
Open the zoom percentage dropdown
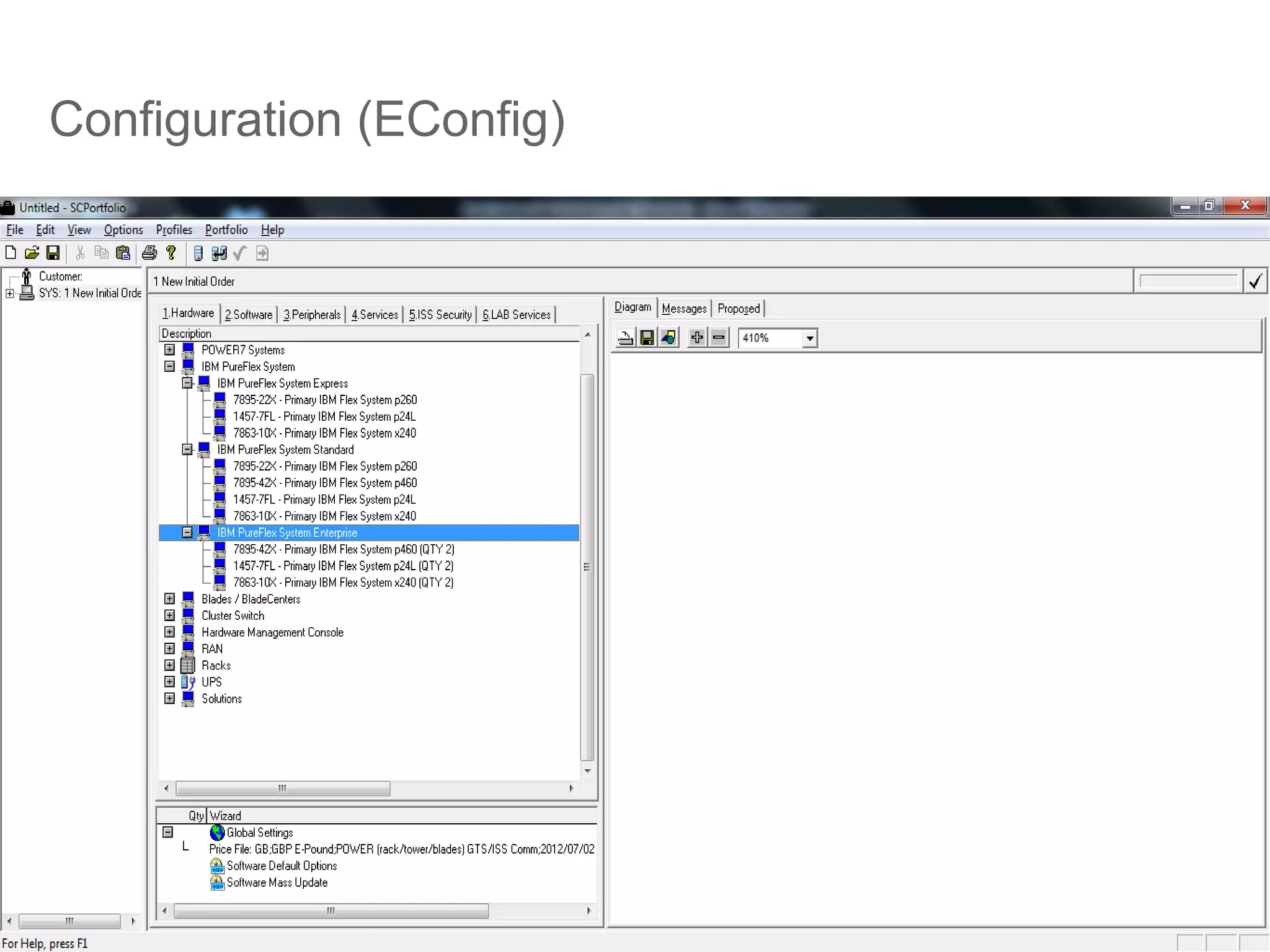click(809, 338)
